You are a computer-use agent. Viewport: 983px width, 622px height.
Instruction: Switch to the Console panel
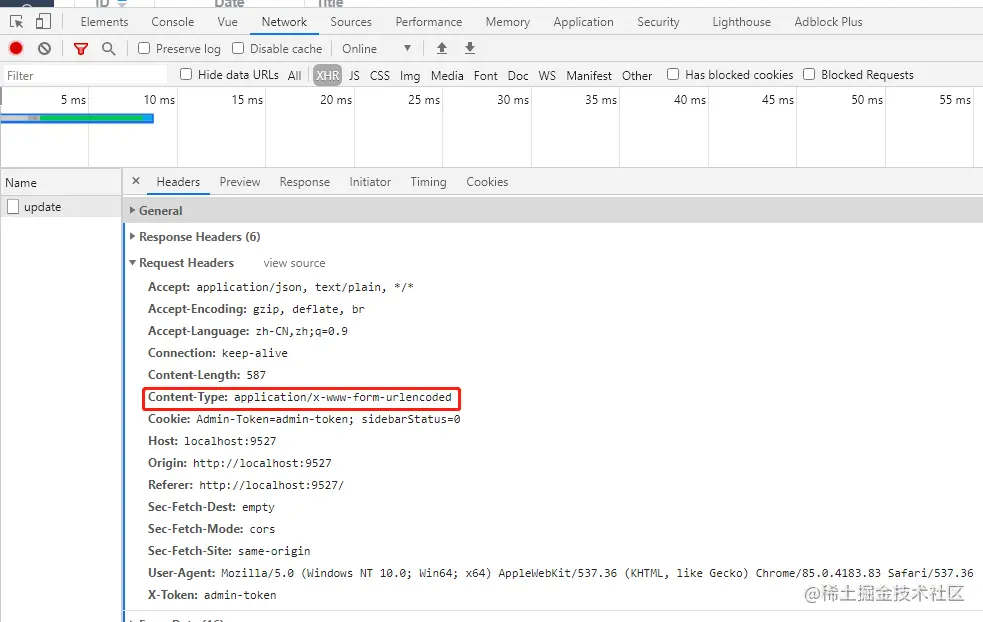tap(172, 22)
